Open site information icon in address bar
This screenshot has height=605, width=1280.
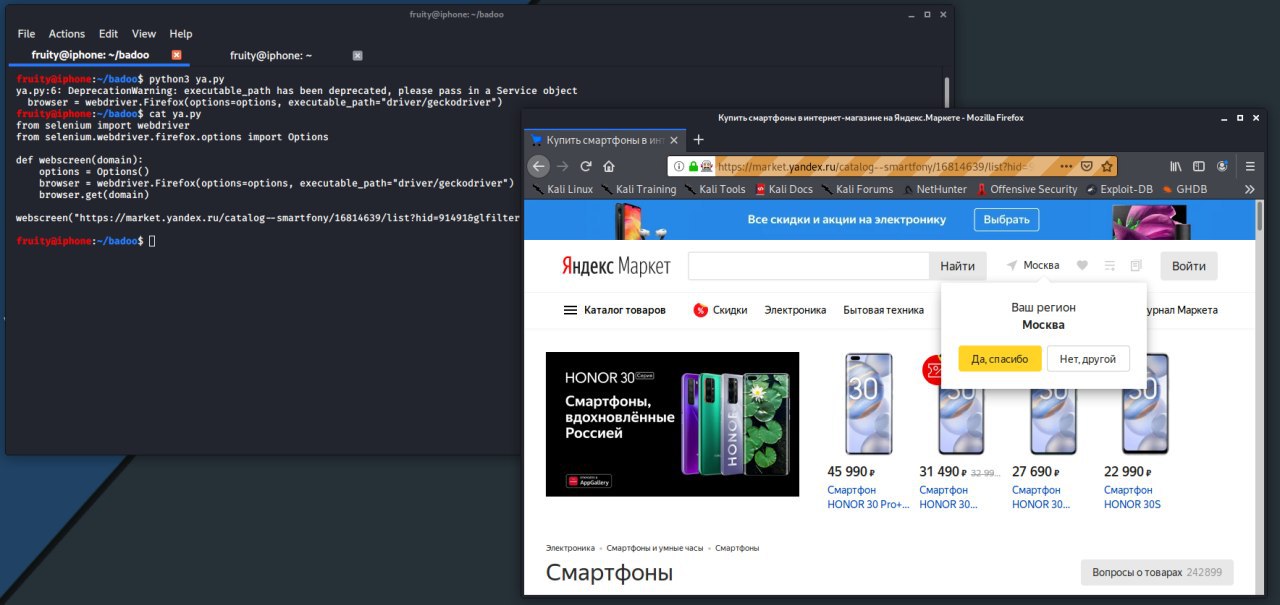point(679,166)
